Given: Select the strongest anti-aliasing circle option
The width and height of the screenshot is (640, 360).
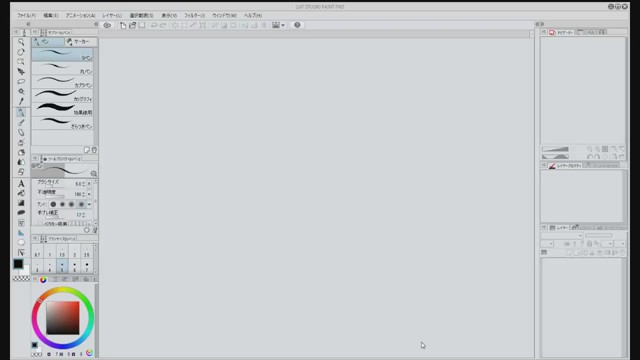Looking at the screenshot, I should point(81,204).
